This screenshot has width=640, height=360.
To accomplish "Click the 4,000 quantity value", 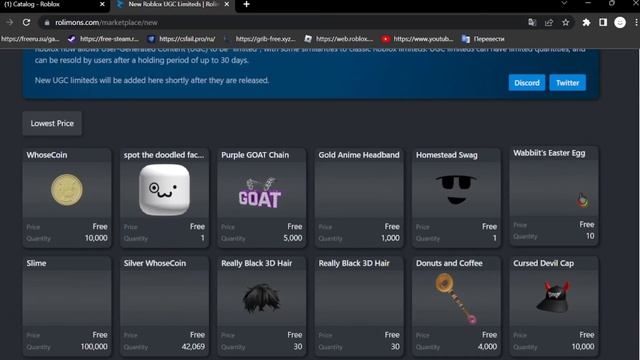I will click(487, 347).
